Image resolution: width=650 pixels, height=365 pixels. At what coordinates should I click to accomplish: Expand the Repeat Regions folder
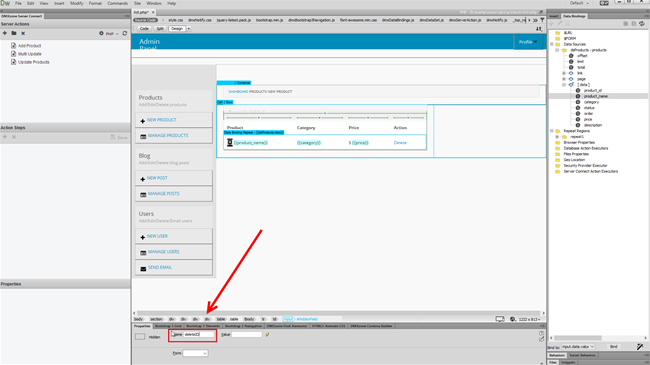[552, 131]
